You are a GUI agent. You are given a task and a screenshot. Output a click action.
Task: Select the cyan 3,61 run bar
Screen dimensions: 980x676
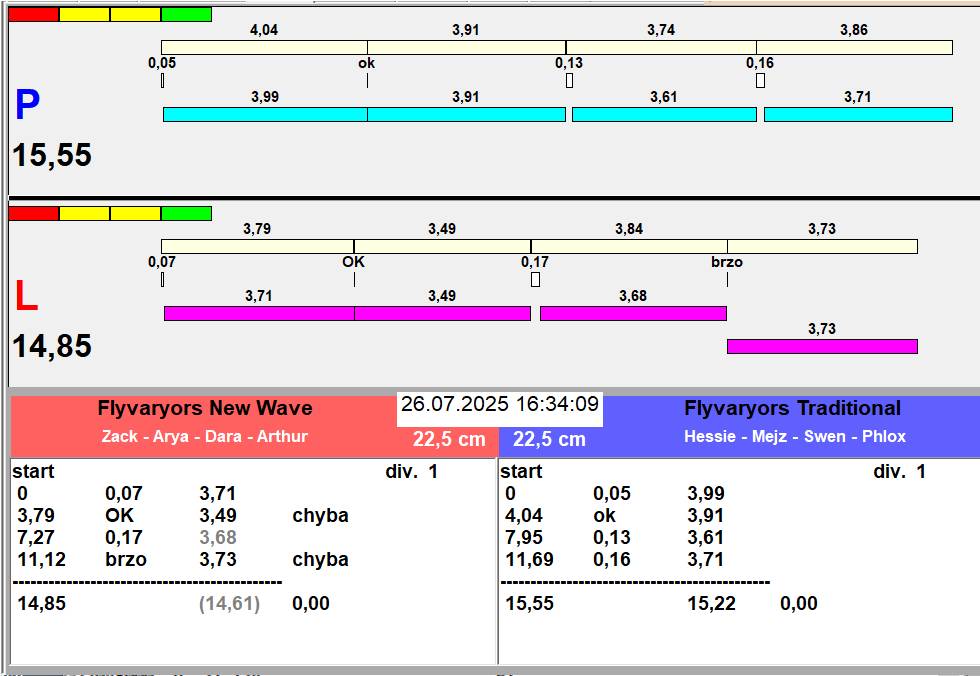pyautogui.click(x=663, y=115)
